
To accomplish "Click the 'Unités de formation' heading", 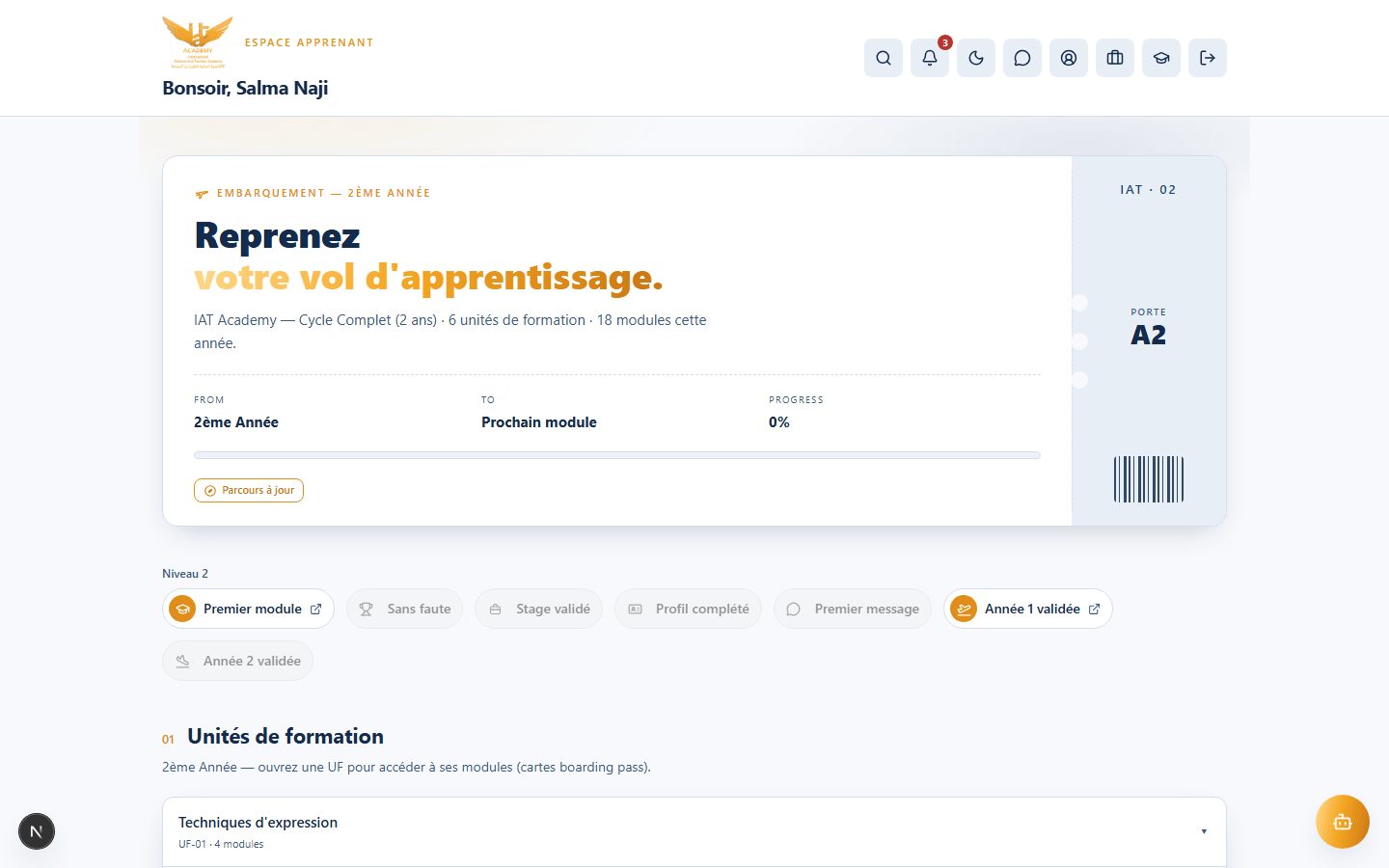I will tap(286, 736).
